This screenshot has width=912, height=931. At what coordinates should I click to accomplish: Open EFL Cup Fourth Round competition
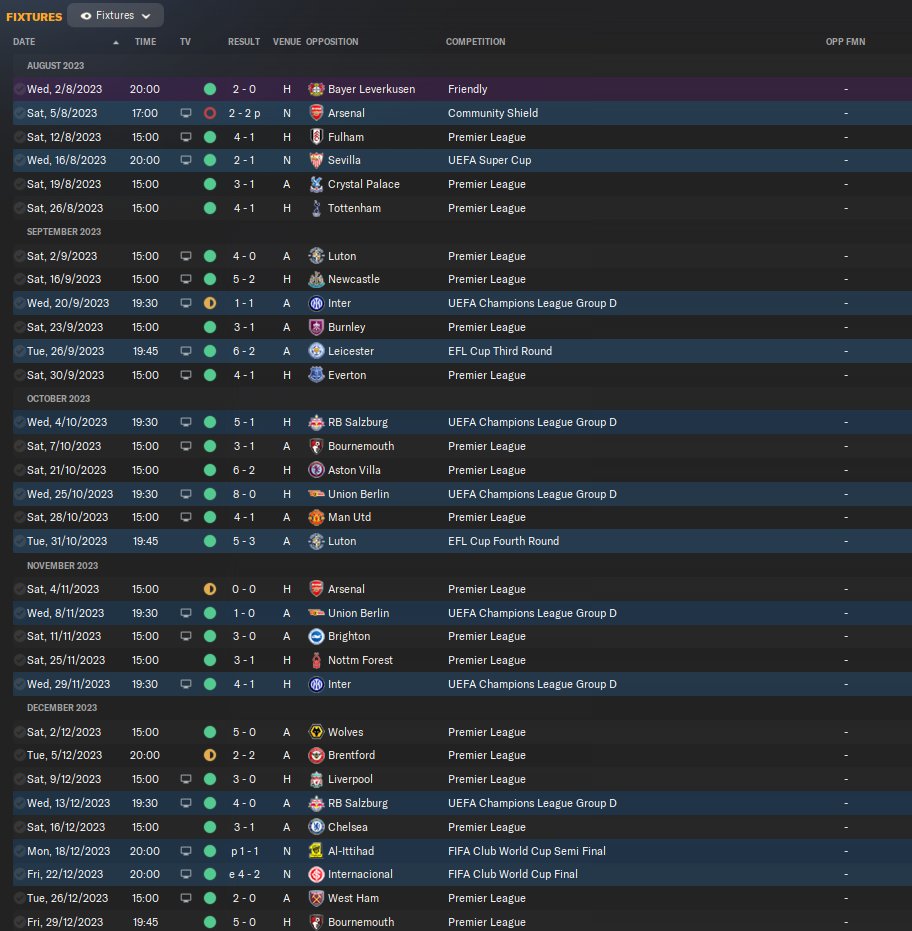pyautogui.click(x=504, y=542)
